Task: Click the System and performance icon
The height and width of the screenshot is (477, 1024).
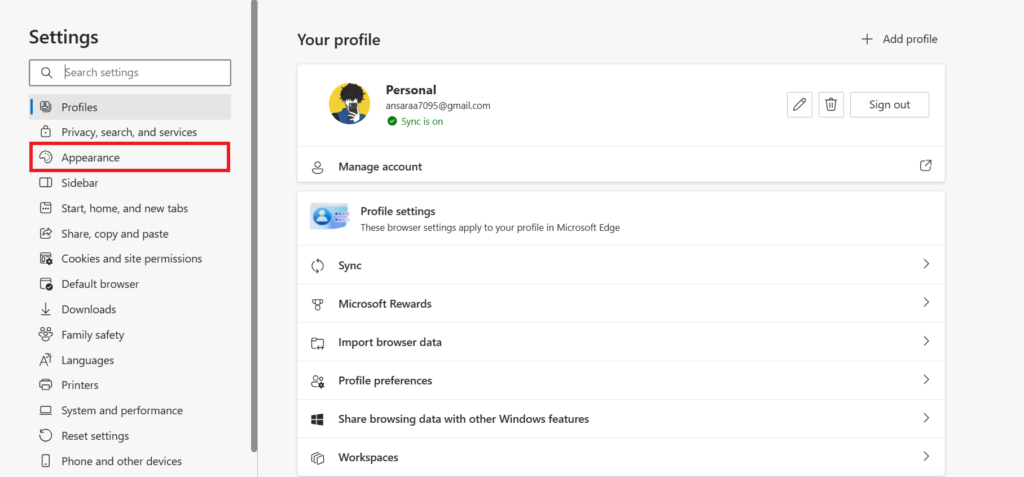Action: pos(46,410)
